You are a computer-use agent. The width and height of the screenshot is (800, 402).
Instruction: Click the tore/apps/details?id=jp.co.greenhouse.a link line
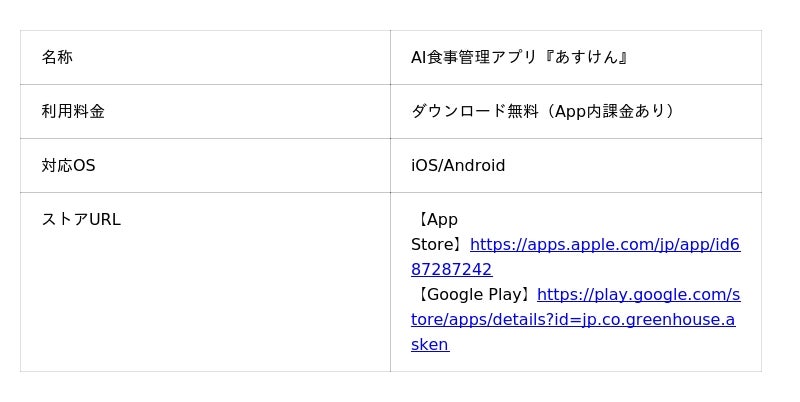(572, 320)
